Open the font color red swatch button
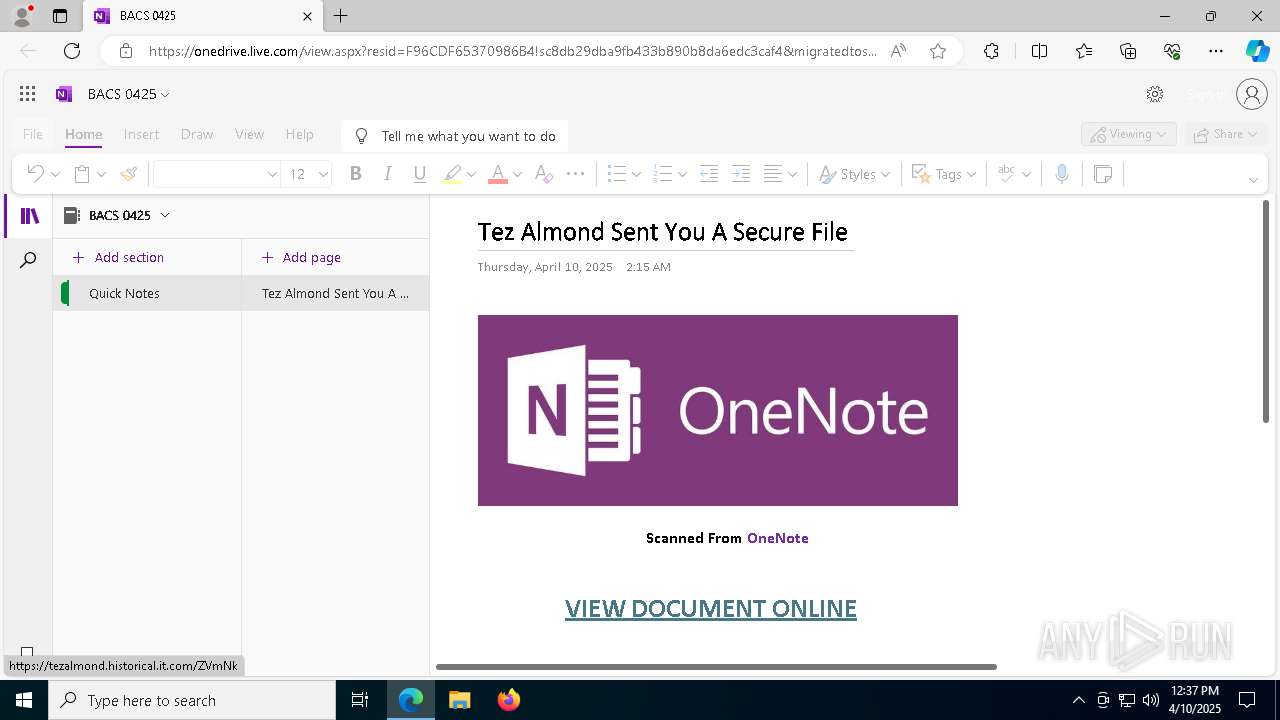1280x720 pixels. click(x=497, y=174)
